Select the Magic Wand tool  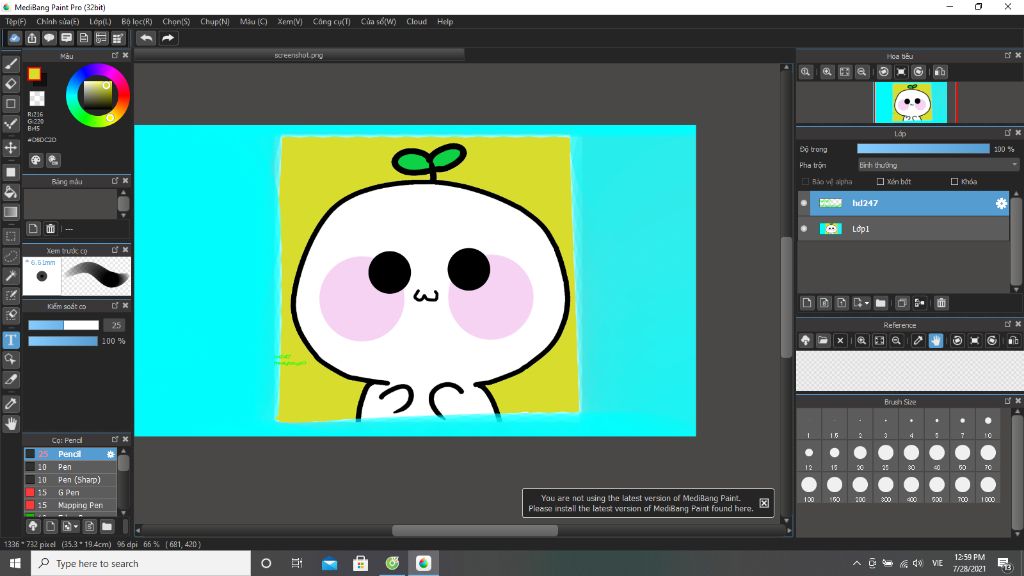click(x=11, y=275)
